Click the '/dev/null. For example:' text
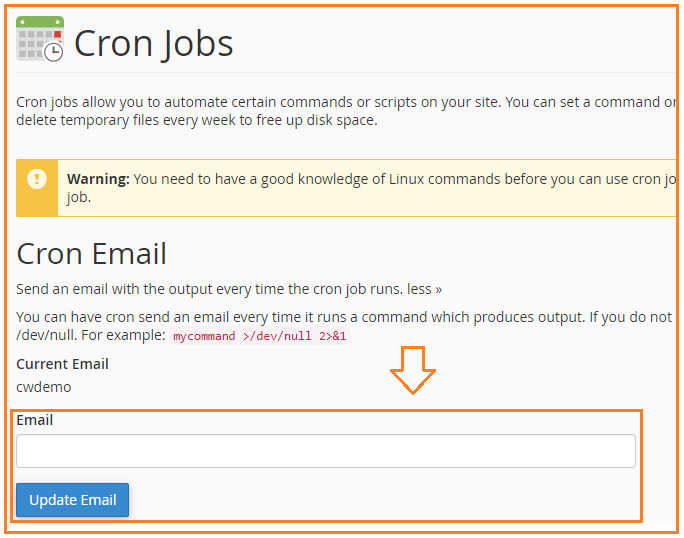Image resolution: width=684 pixels, height=538 pixels. click(x=91, y=335)
